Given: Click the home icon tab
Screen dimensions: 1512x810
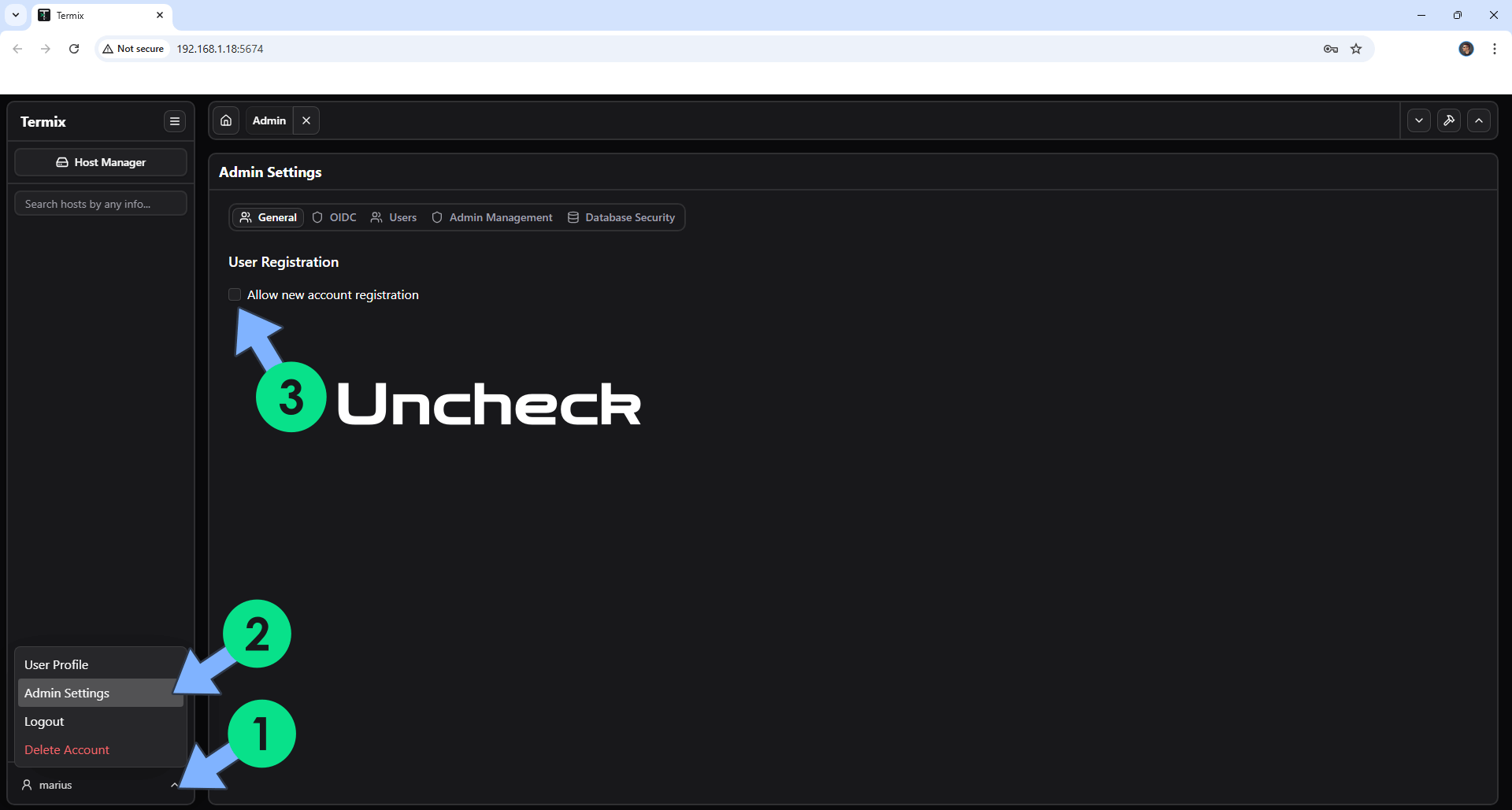Looking at the screenshot, I should pos(226,120).
